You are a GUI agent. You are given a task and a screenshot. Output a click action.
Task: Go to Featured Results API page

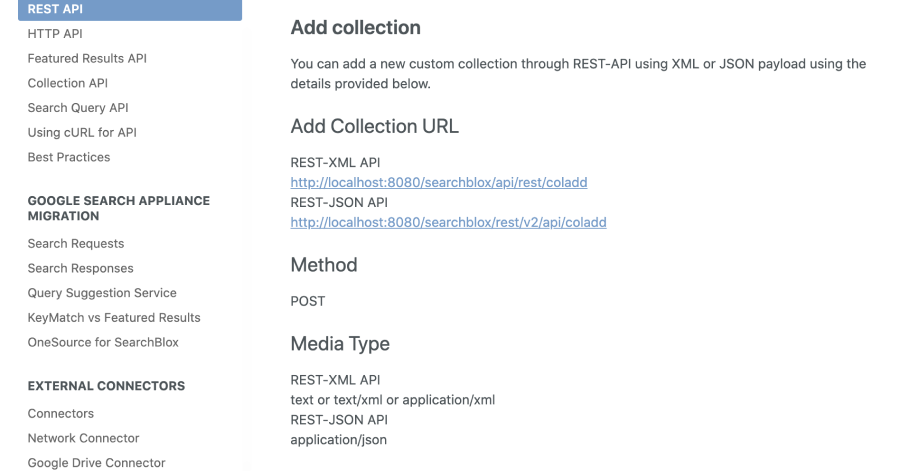(x=87, y=59)
